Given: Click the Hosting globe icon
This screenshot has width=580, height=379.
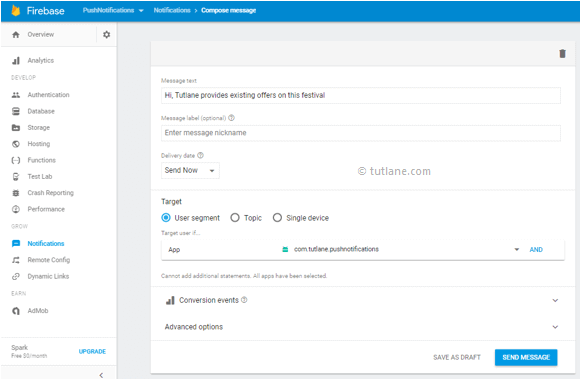Looking at the screenshot, I should (x=16, y=144).
